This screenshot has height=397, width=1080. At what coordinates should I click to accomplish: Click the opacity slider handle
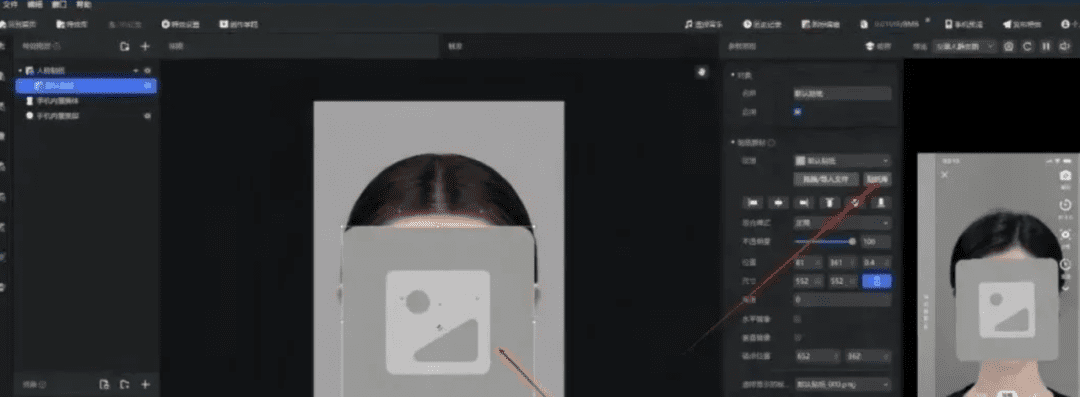852,241
